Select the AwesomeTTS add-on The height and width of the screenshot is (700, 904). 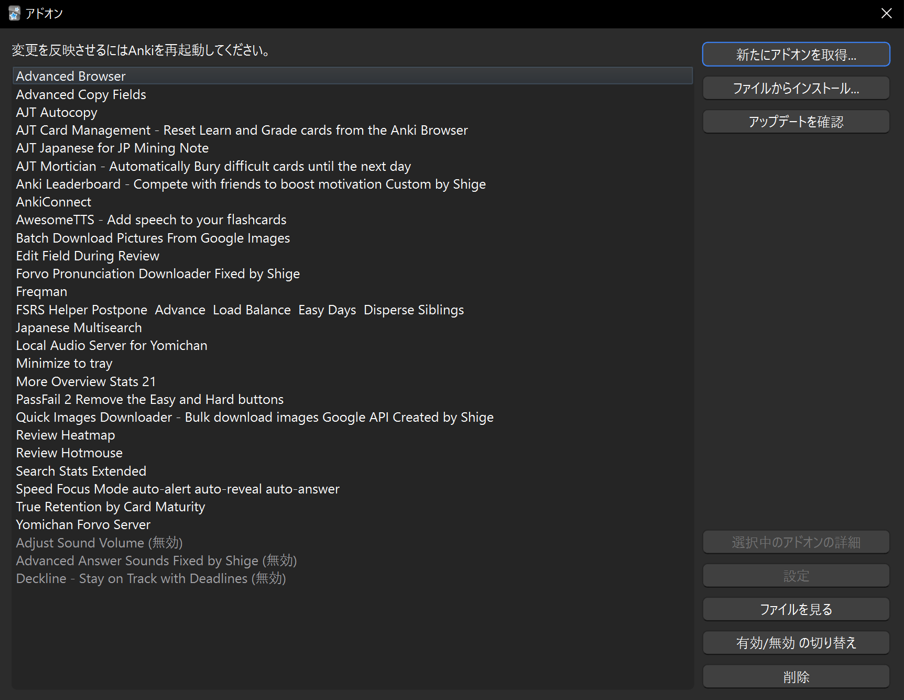click(x=151, y=219)
